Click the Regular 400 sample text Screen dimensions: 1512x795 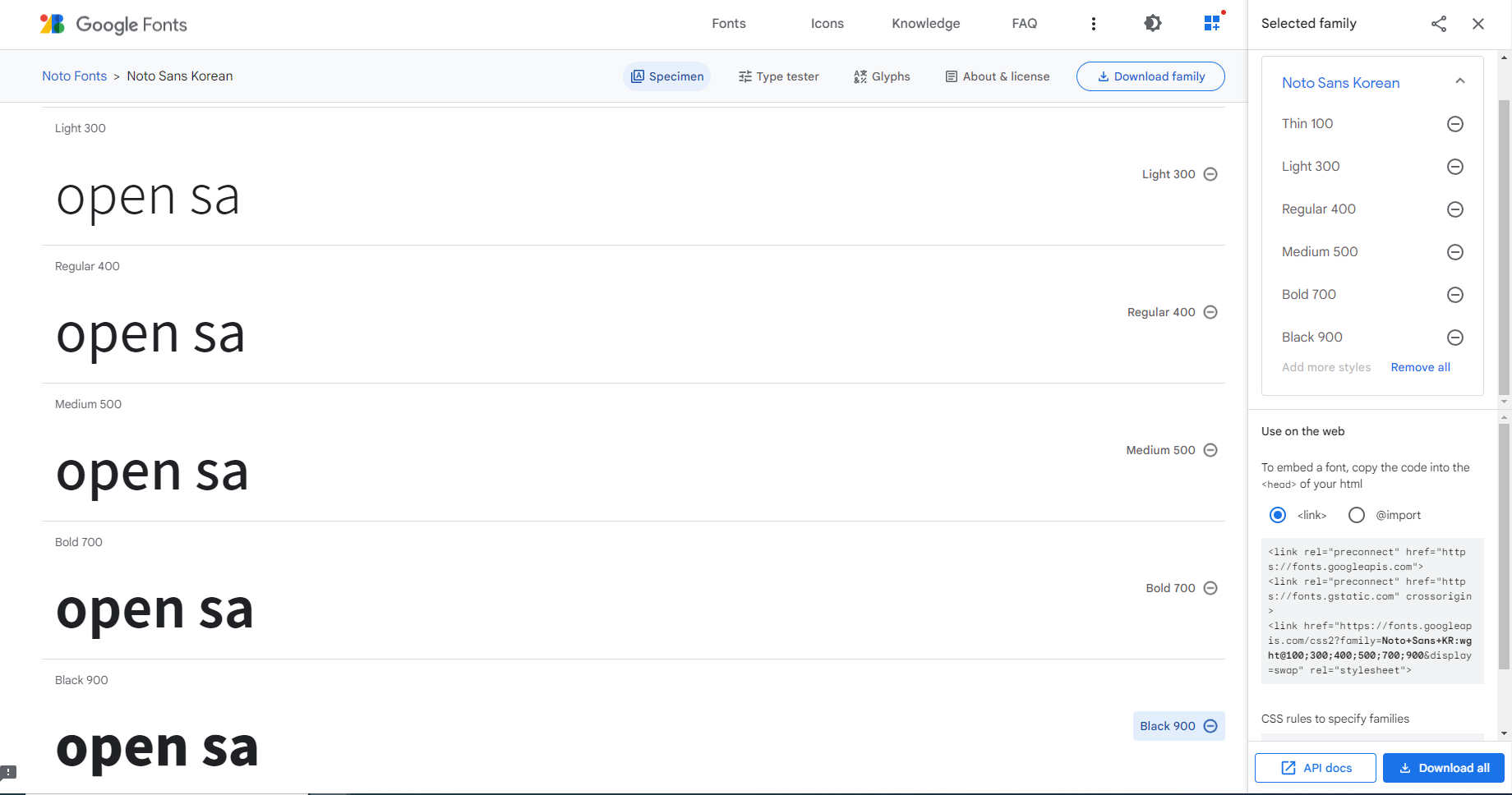(x=150, y=335)
